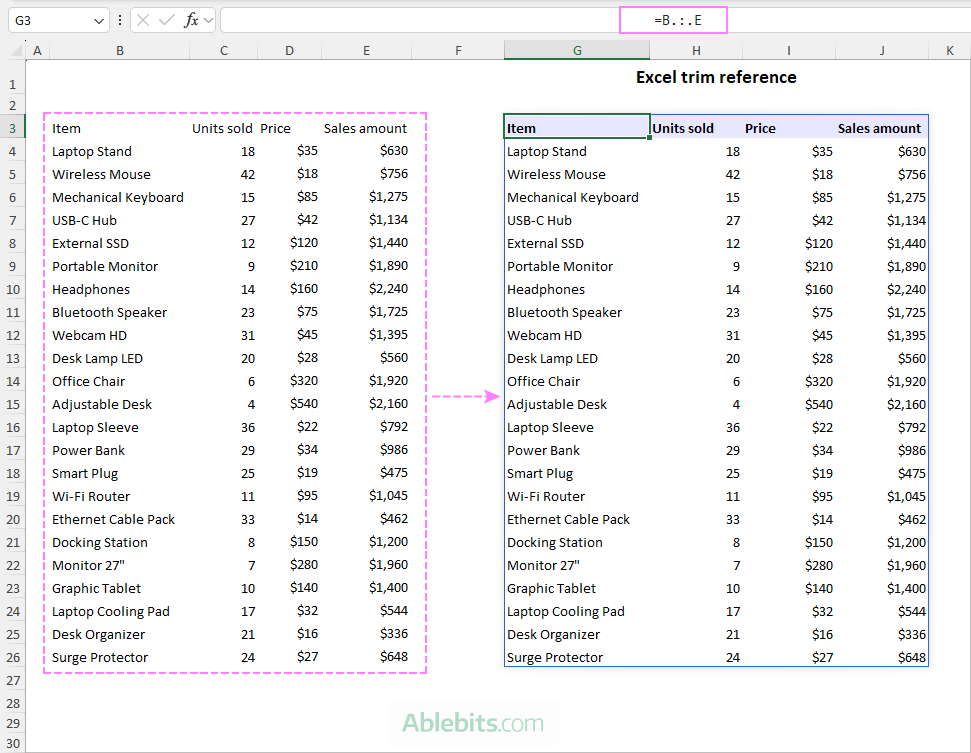This screenshot has height=753, width=971.
Task: Collapse the Name Box dropdown list
Action: [x=97, y=19]
